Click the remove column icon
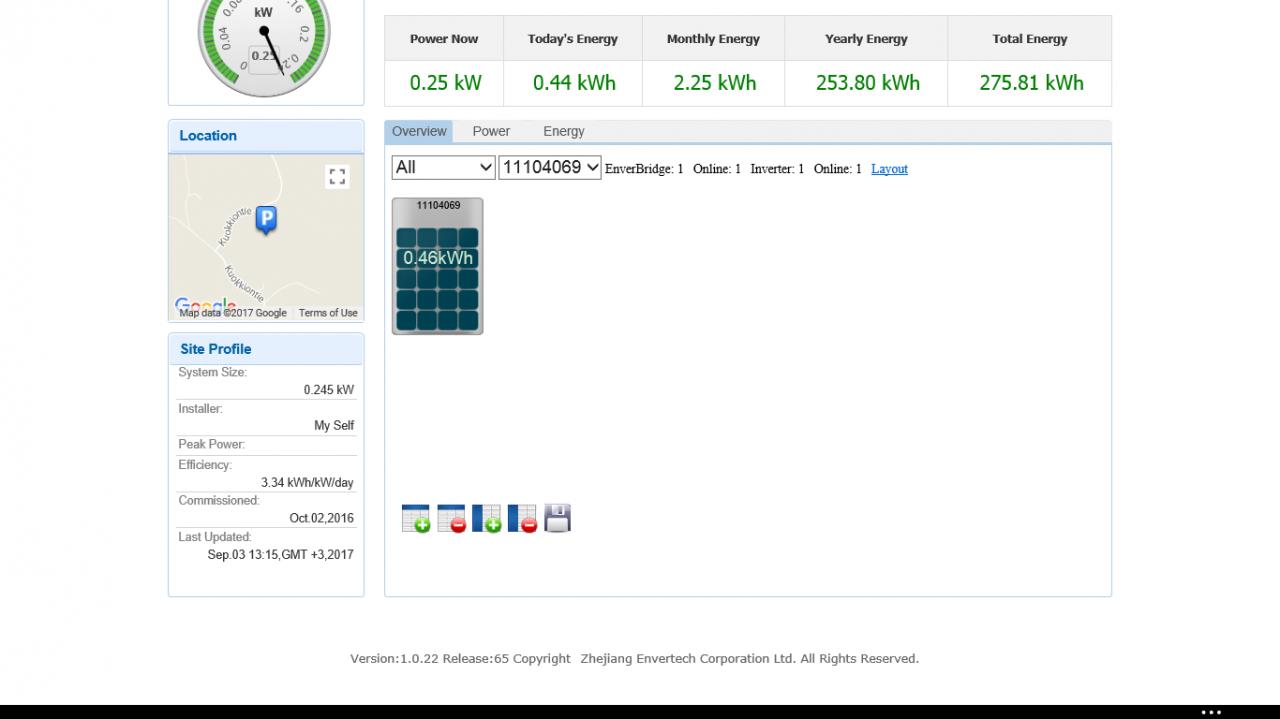The image size is (1280, 719). click(x=522, y=519)
